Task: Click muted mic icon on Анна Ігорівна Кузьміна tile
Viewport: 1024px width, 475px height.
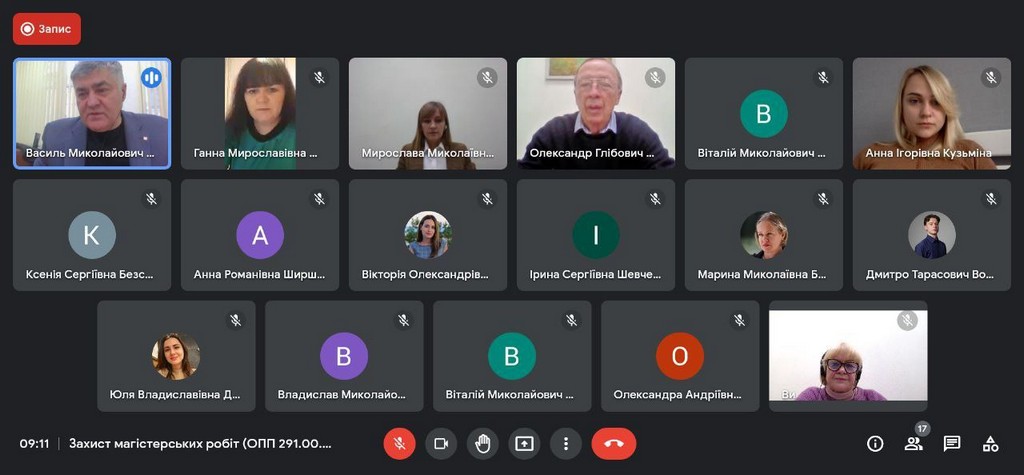Action: coord(991,77)
